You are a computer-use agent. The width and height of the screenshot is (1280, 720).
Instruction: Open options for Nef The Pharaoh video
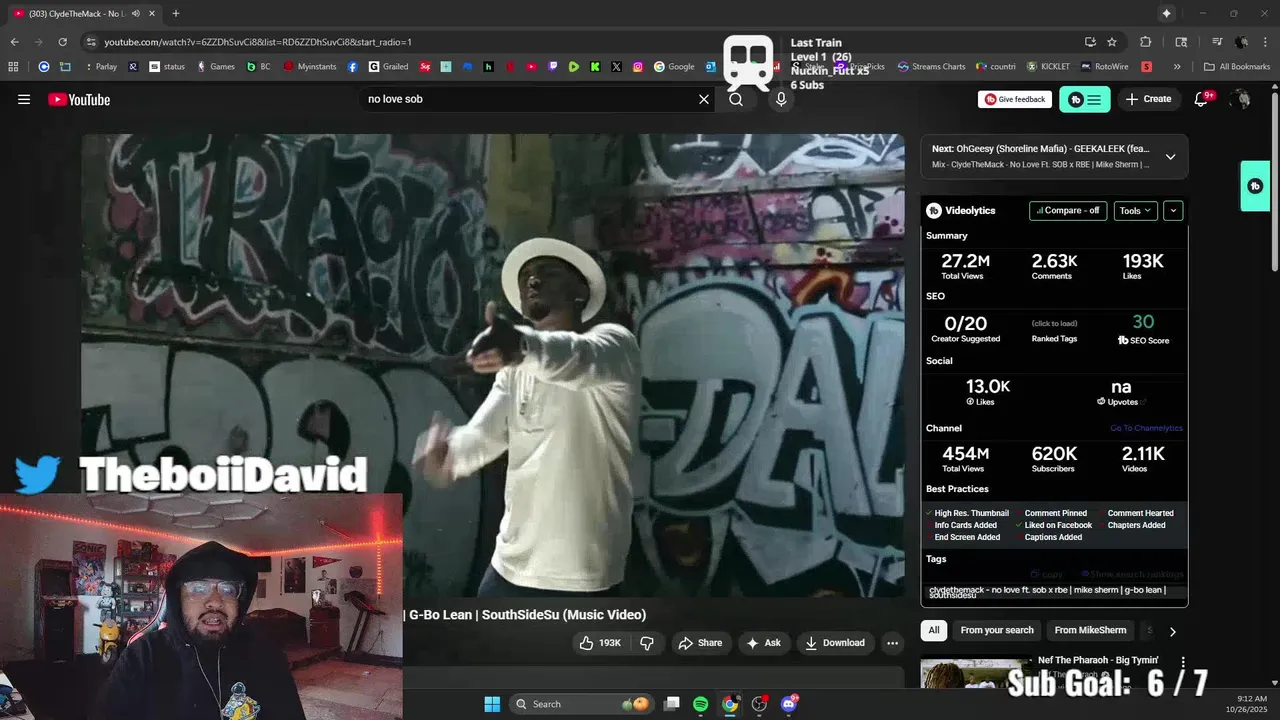(x=1183, y=662)
